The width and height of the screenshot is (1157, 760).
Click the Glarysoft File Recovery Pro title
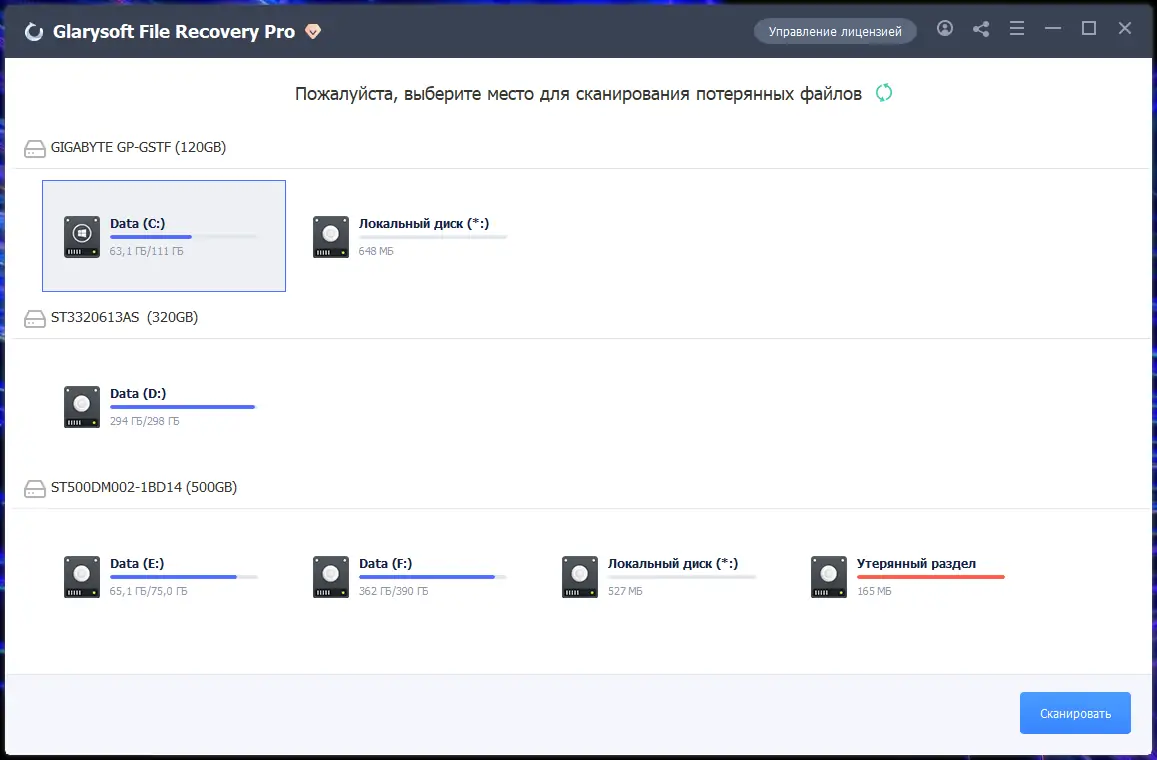[174, 32]
